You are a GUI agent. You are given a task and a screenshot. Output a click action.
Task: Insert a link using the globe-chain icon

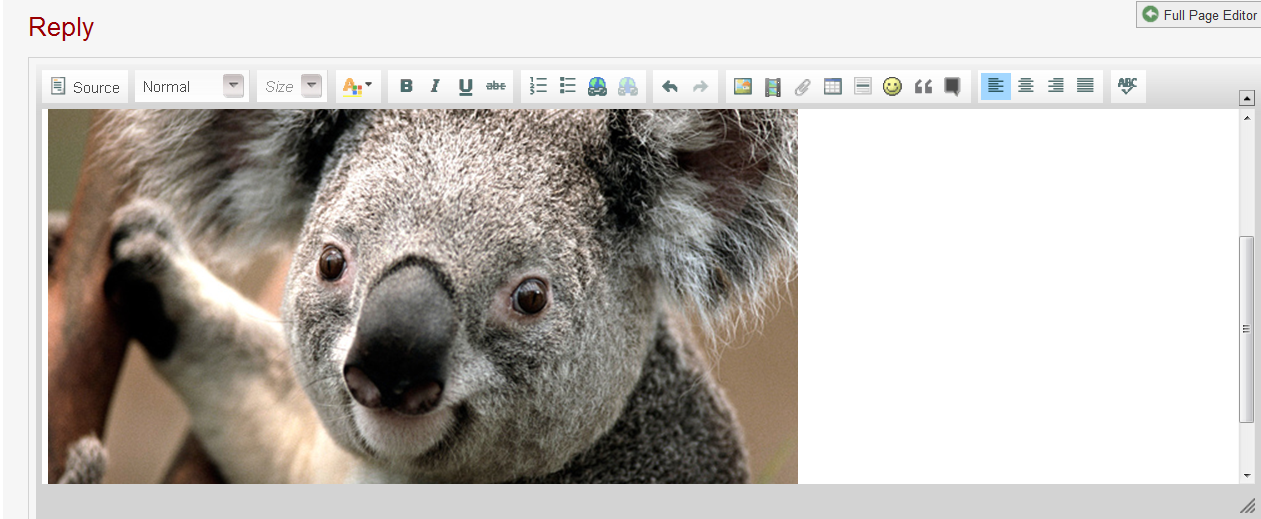pyautogui.click(x=597, y=86)
